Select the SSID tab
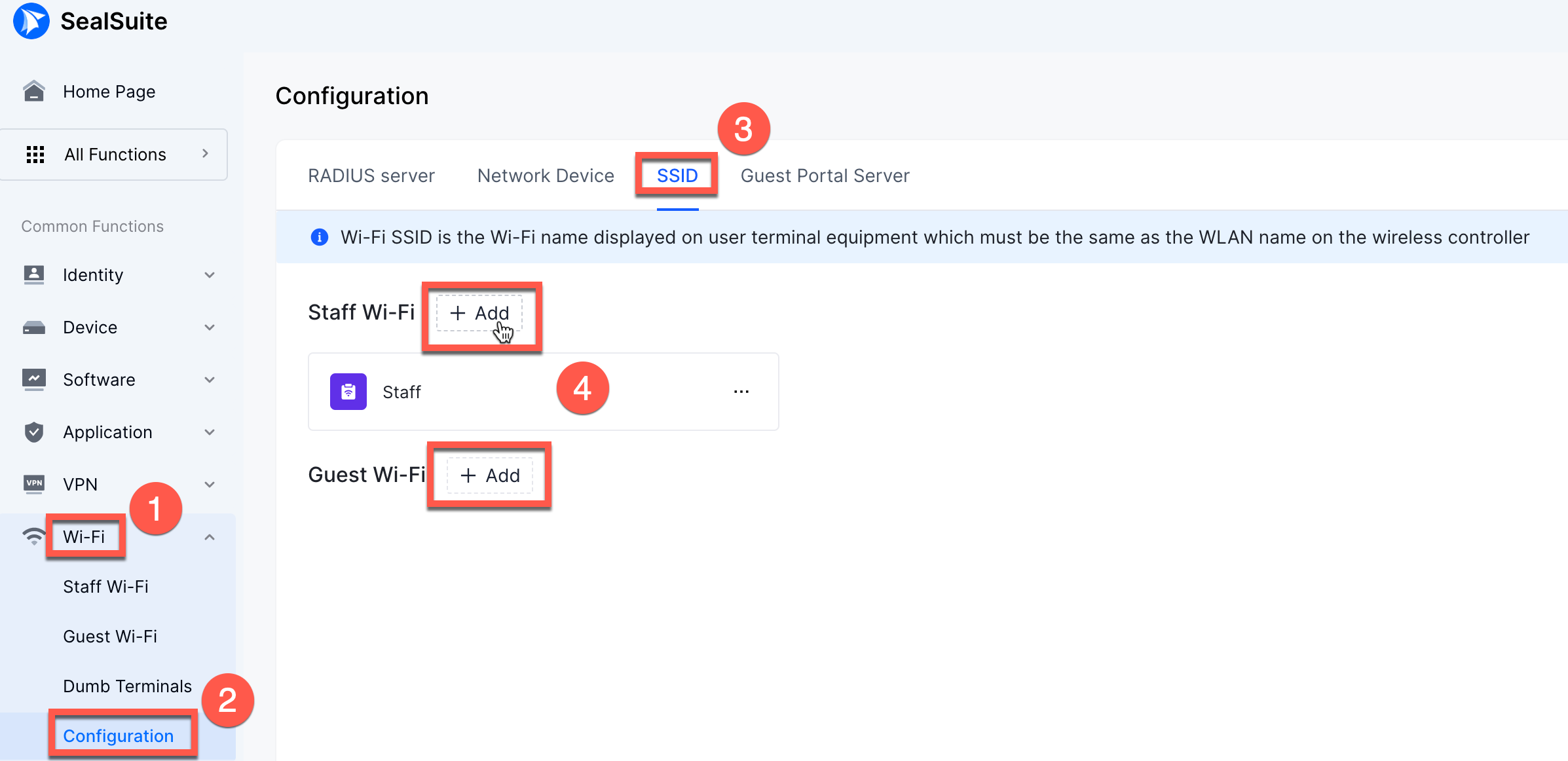This screenshot has width=1568, height=761. [x=677, y=176]
